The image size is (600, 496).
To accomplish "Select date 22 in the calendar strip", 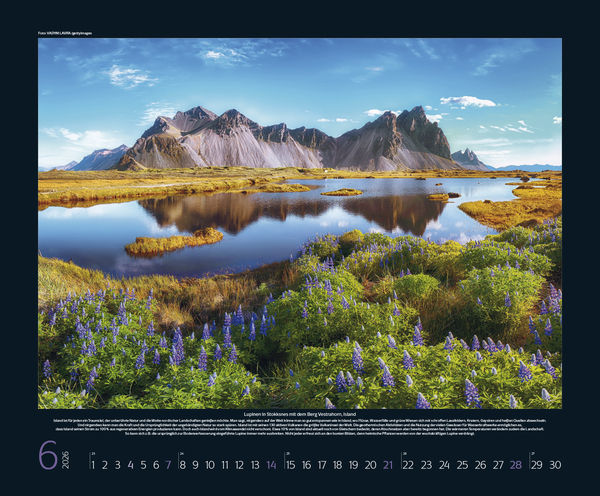I will click(408, 464).
